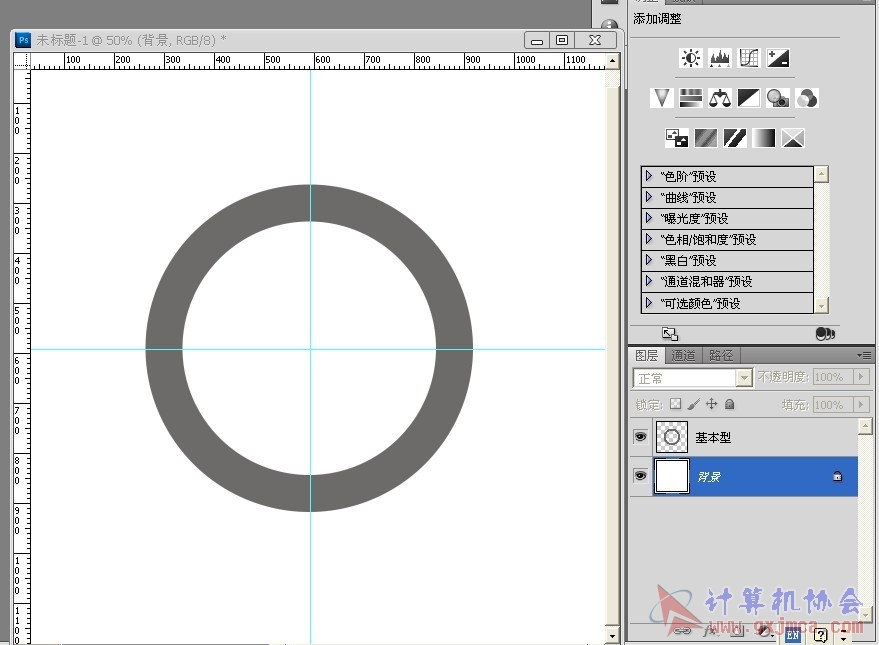The image size is (879, 645).
Task: Switch to the 图层 tab
Action: 646,355
